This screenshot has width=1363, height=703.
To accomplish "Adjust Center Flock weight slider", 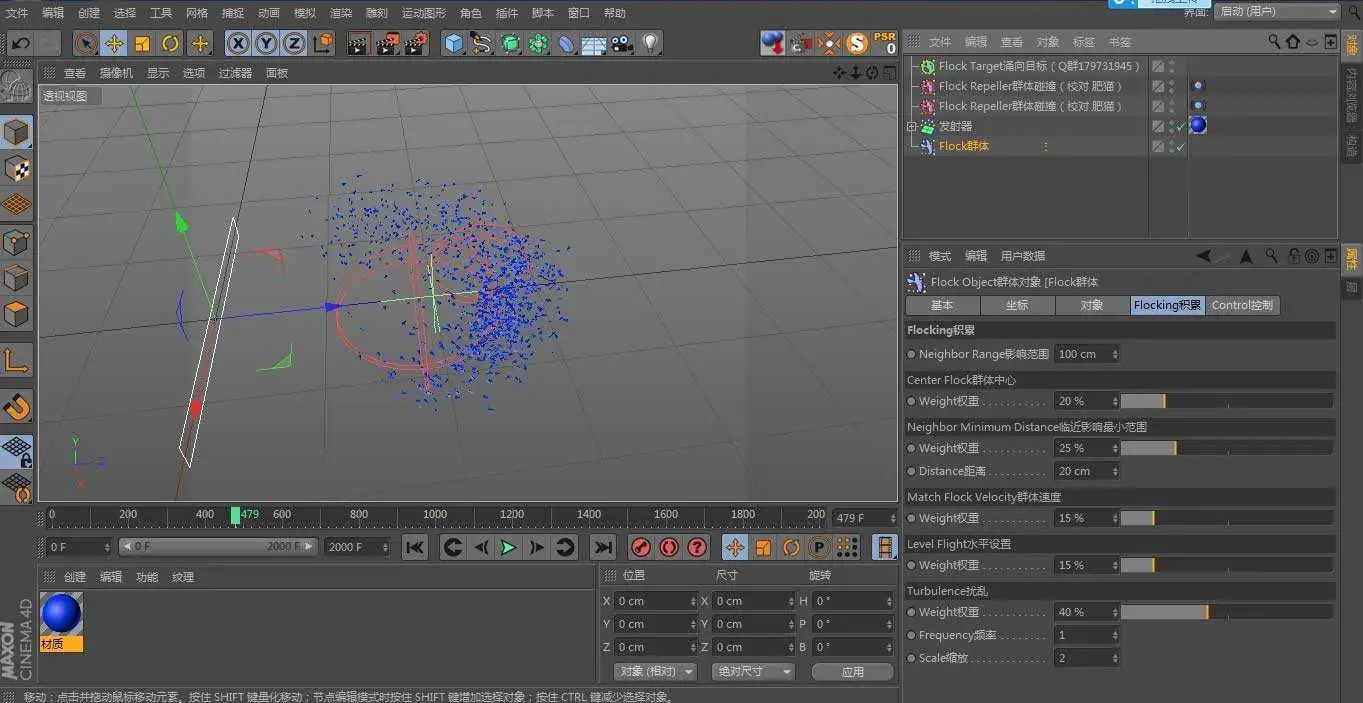I will click(1227, 401).
